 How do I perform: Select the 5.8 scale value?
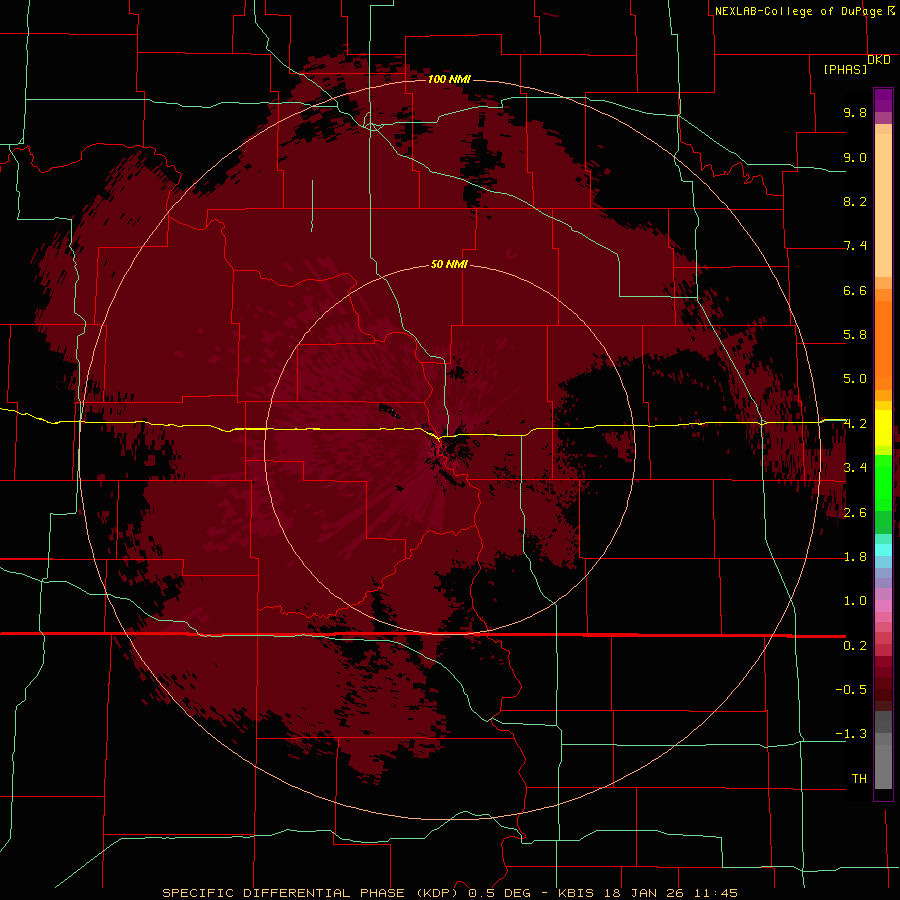click(x=855, y=335)
